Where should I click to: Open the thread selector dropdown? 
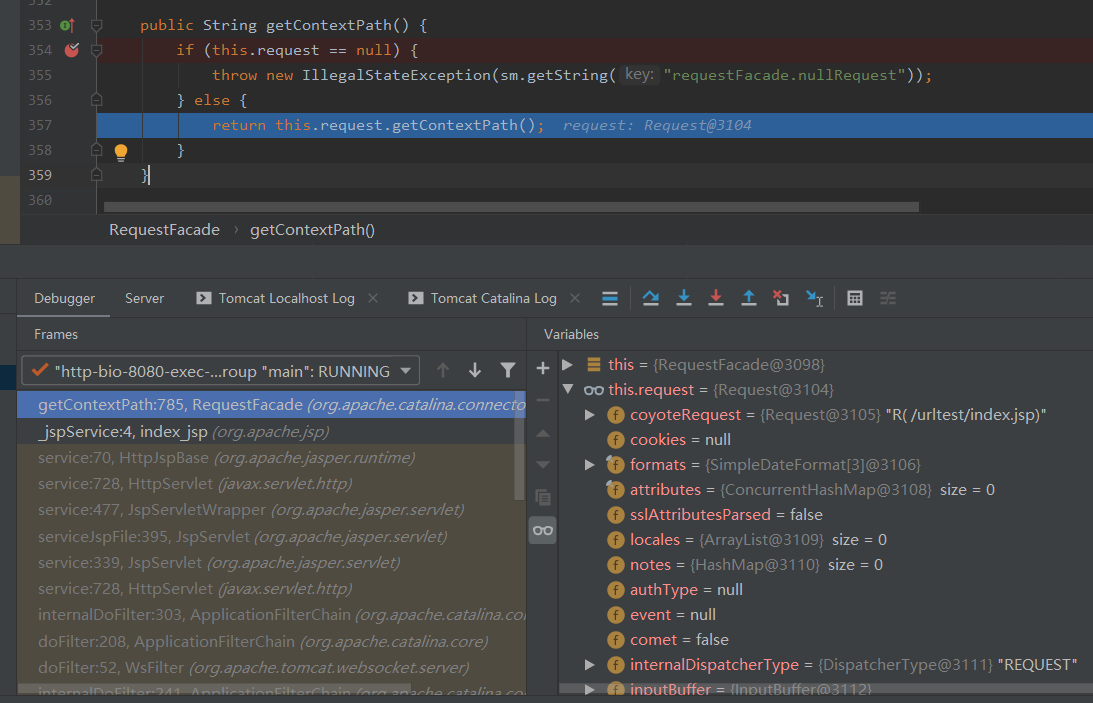pos(406,371)
